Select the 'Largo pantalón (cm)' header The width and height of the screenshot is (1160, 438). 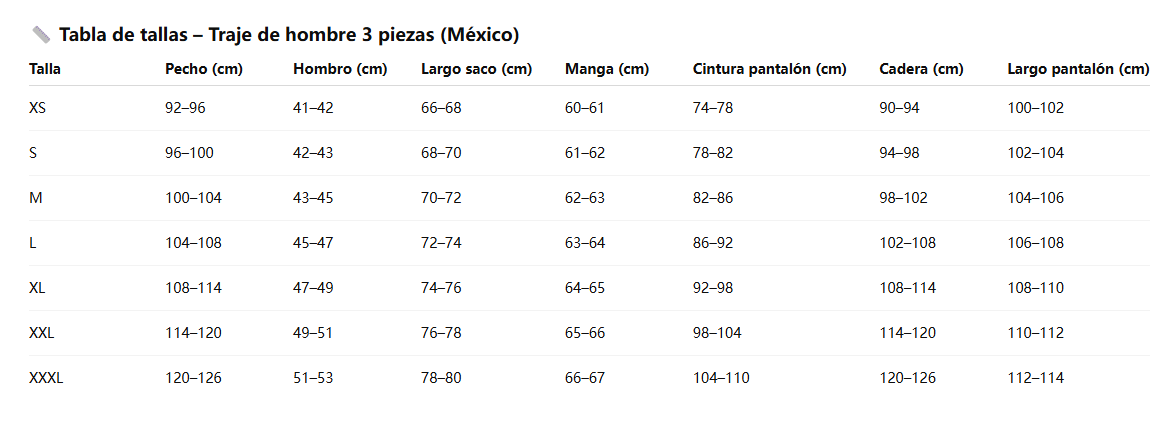point(1078,69)
